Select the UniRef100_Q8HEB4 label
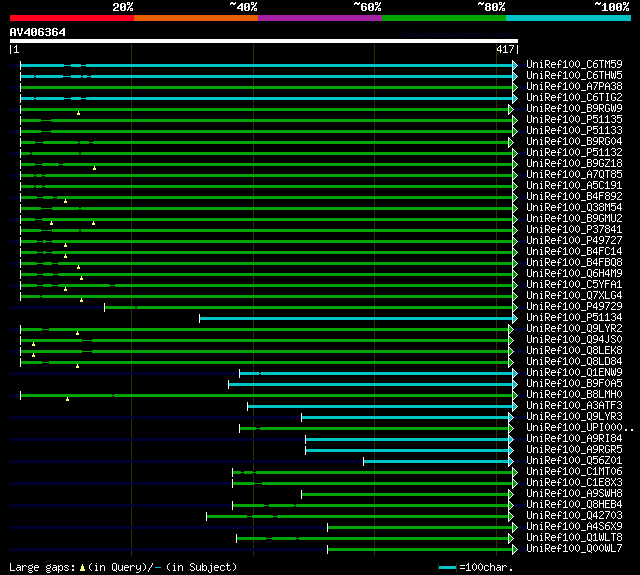Screen dimensions: 640x575 (x=574, y=505)
